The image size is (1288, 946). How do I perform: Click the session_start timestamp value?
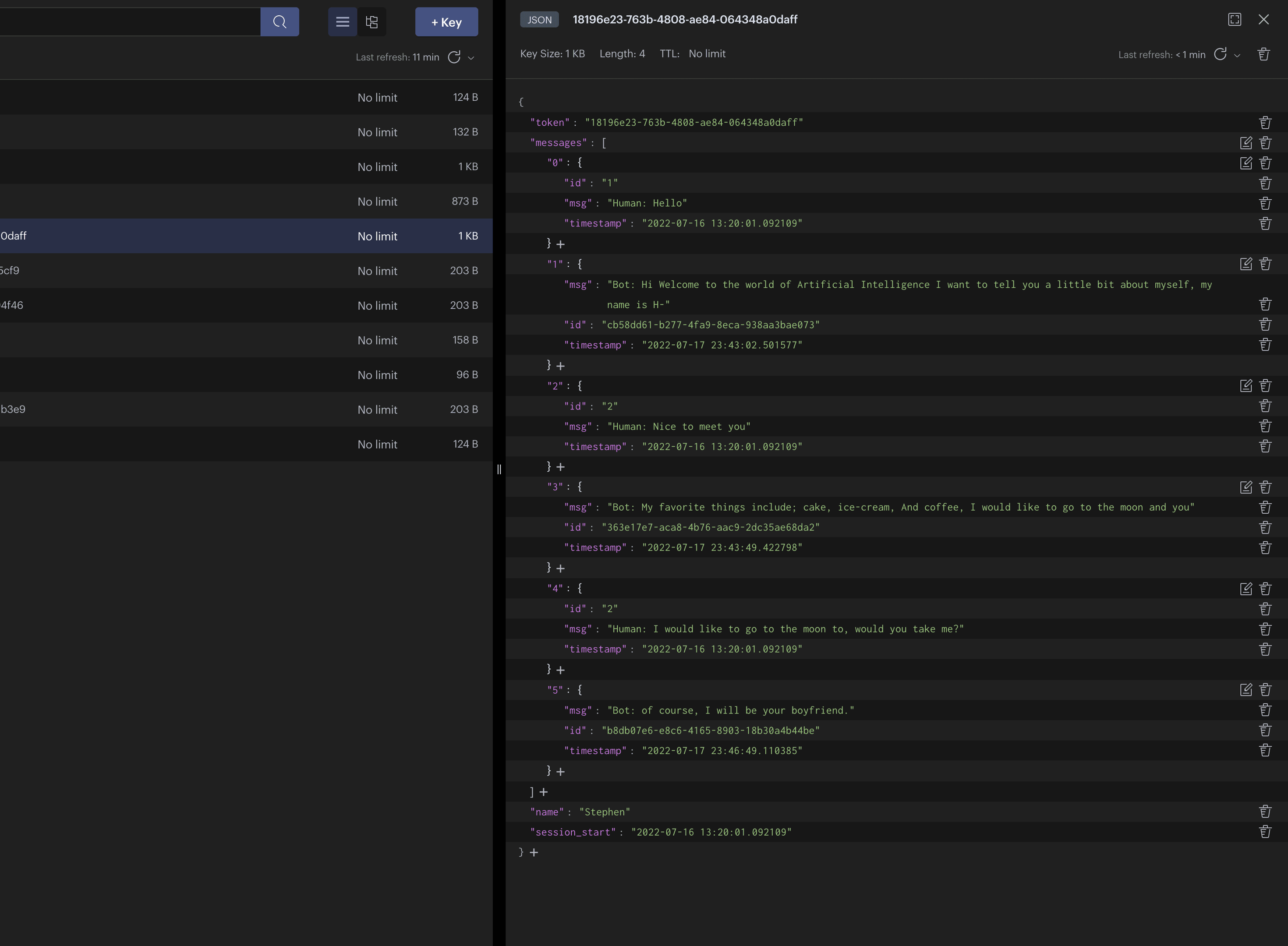[711, 832]
